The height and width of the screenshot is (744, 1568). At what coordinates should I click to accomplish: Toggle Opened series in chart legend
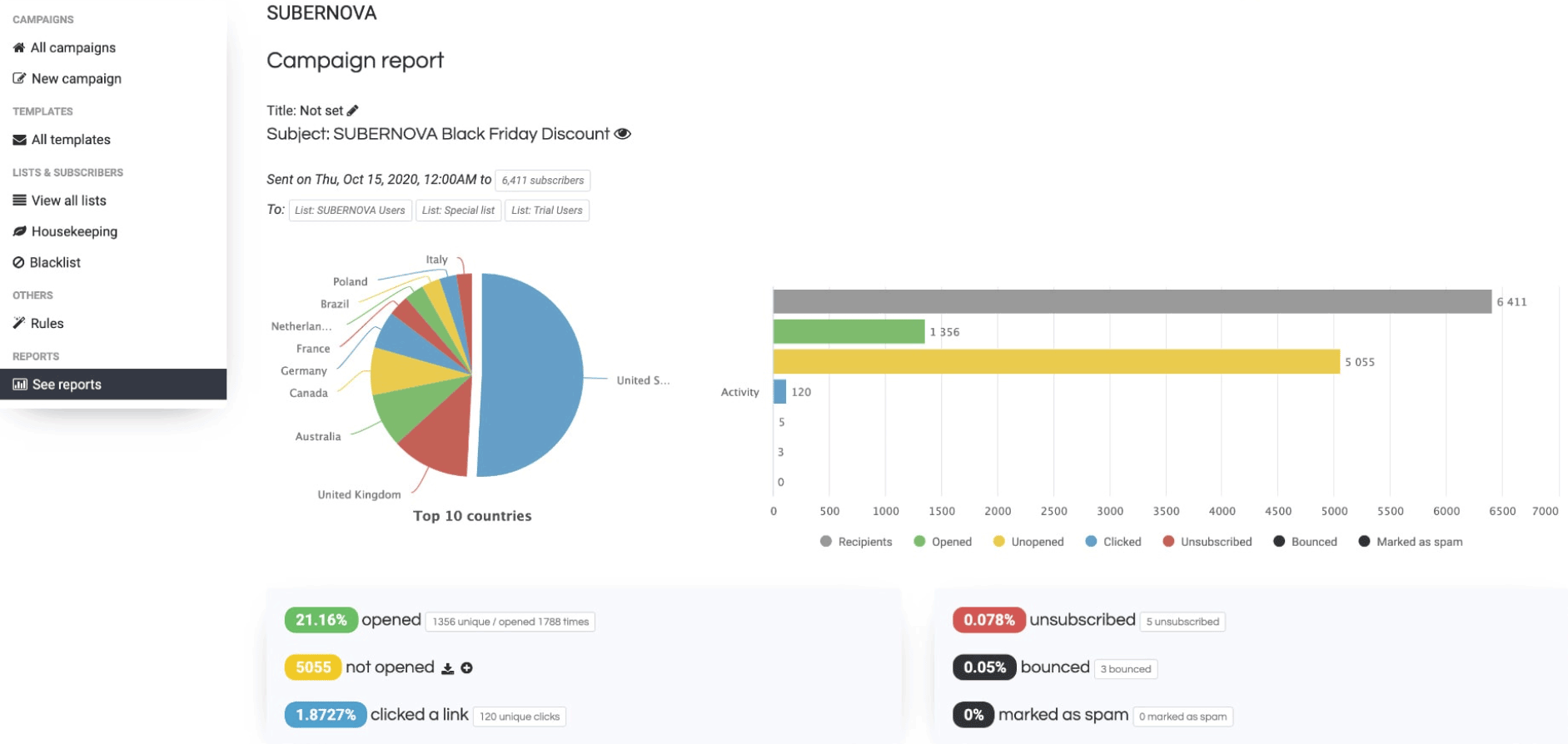coord(943,542)
